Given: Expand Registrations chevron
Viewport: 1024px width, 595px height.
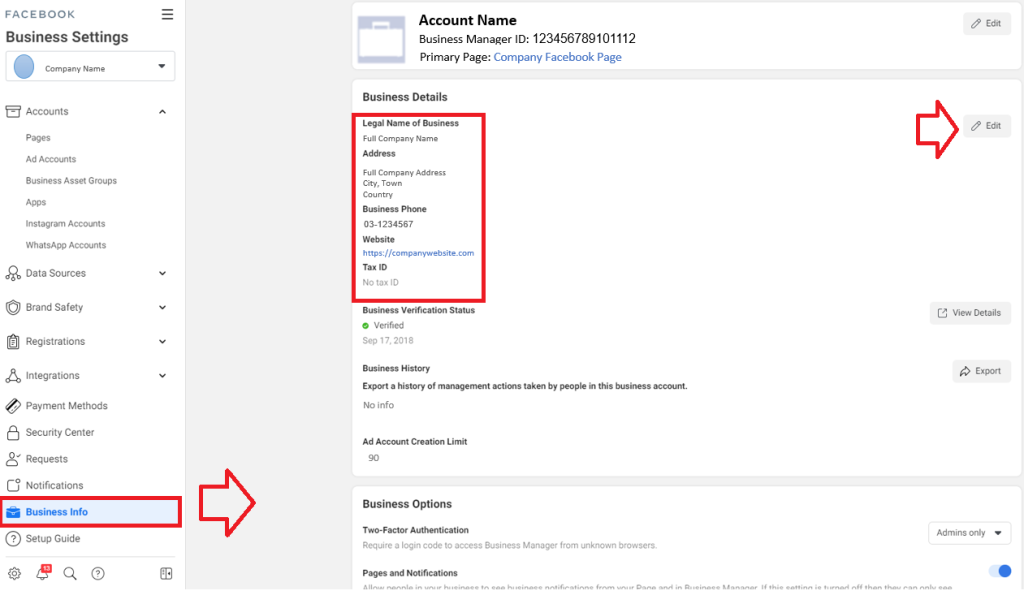Looking at the screenshot, I should (x=163, y=342).
